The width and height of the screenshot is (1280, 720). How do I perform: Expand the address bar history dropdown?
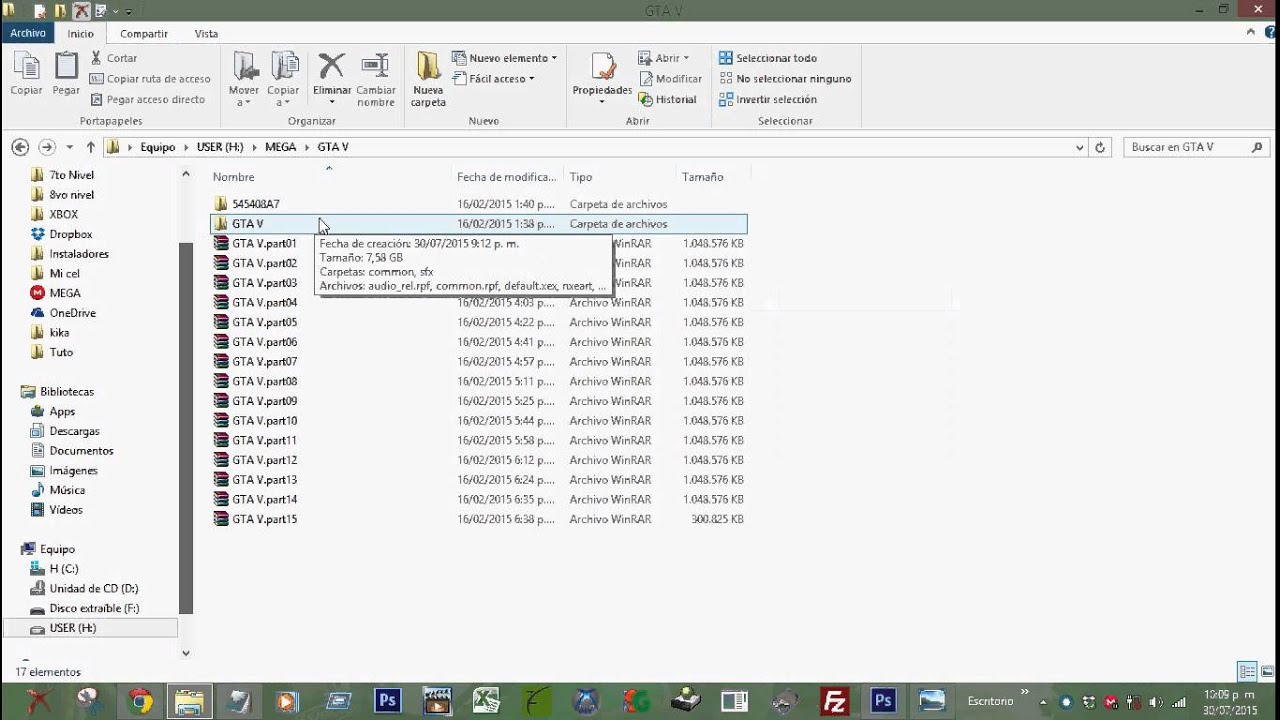click(x=1079, y=147)
